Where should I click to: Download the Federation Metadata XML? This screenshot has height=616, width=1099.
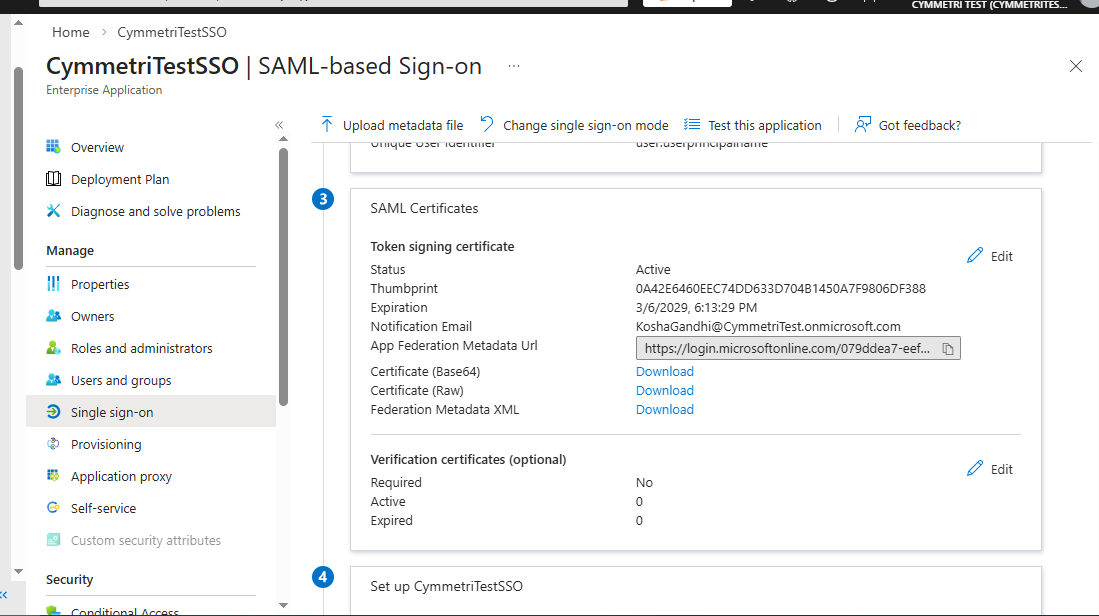[664, 409]
